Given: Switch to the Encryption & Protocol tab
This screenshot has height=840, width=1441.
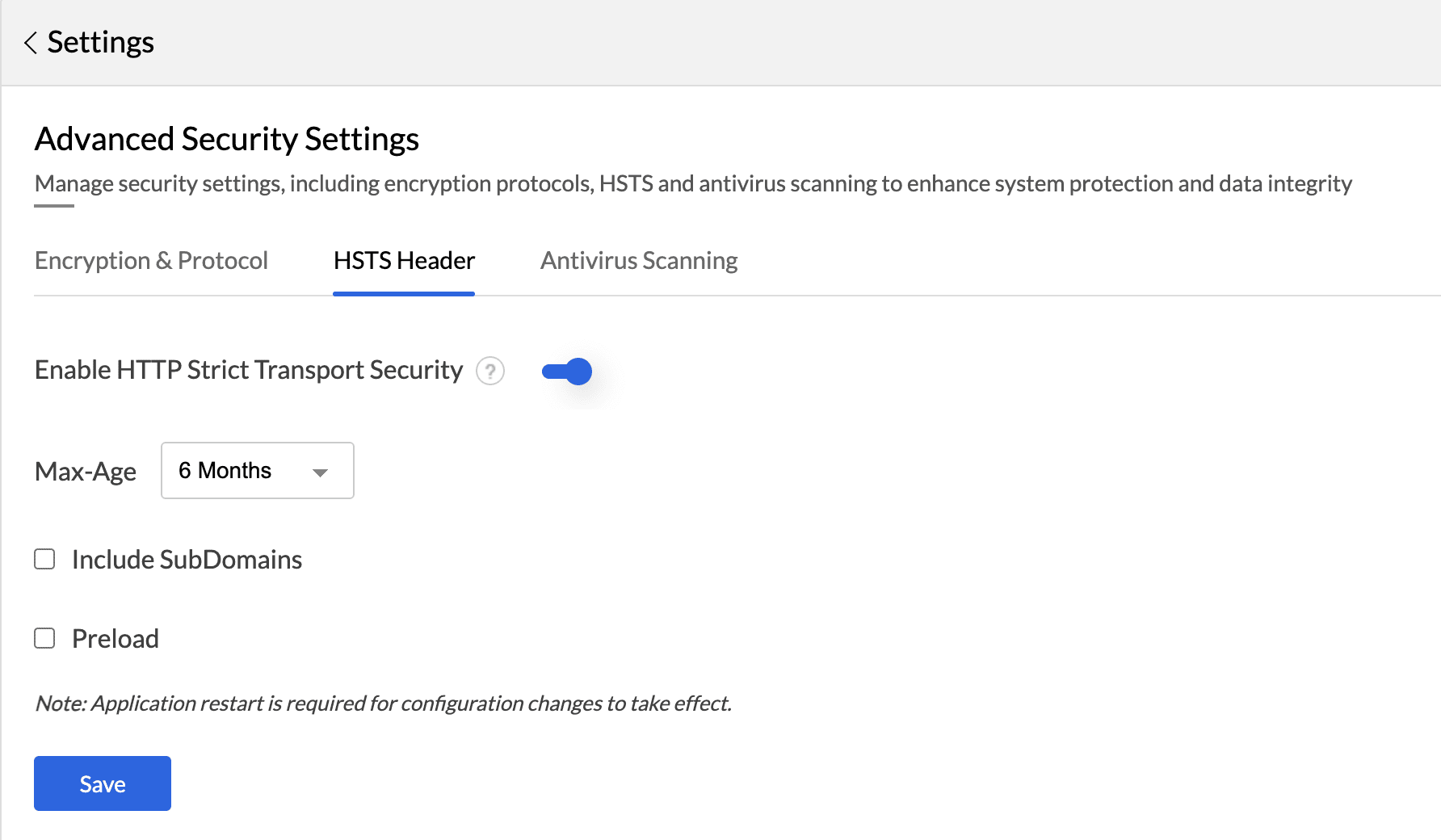Looking at the screenshot, I should pos(151,261).
